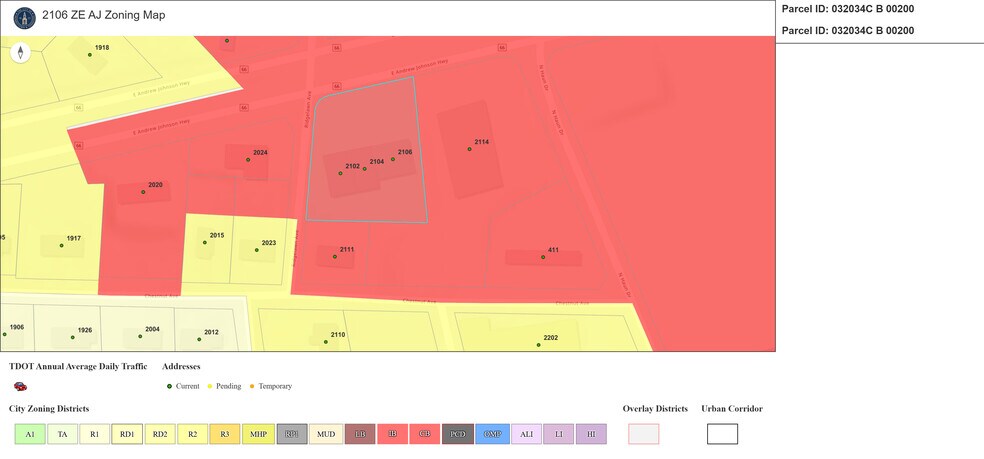Image resolution: width=984 pixels, height=459 pixels.
Task: Click address marker 411 on the map
Action: tap(543, 257)
